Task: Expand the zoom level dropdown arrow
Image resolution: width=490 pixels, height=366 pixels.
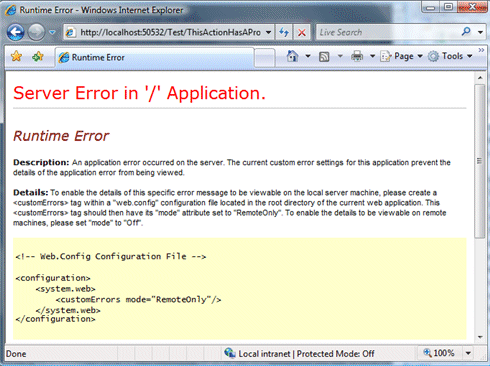Action: pos(468,353)
